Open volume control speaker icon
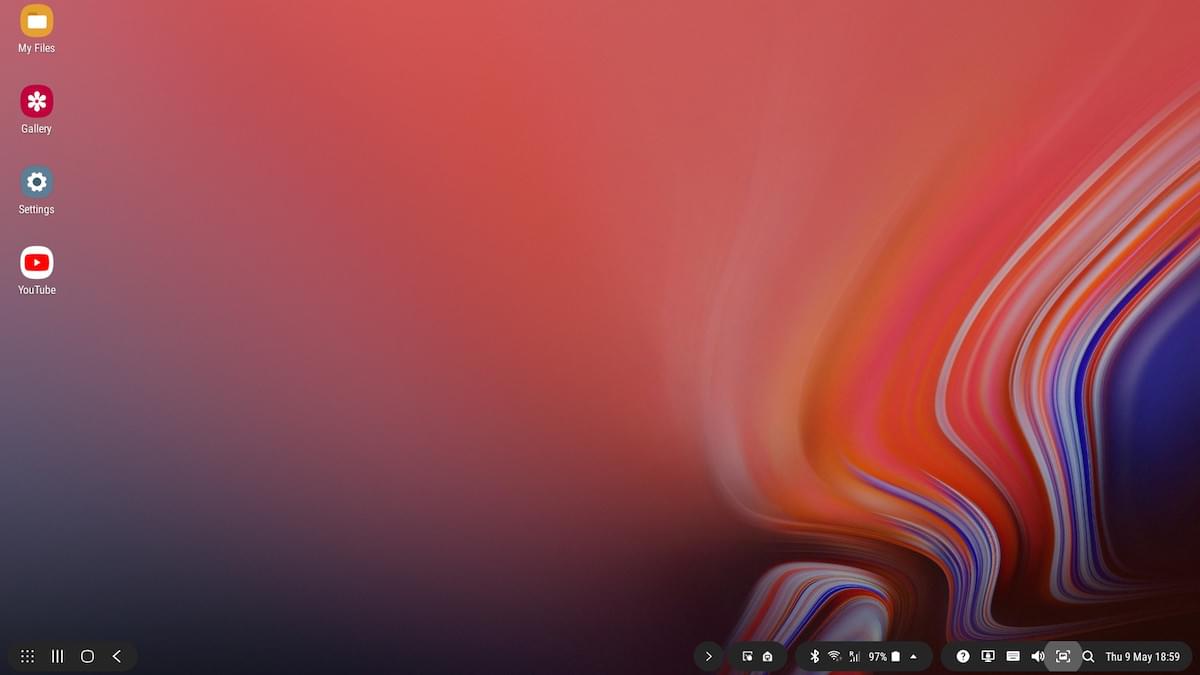Screen dimensions: 1200x675 tap(1037, 656)
